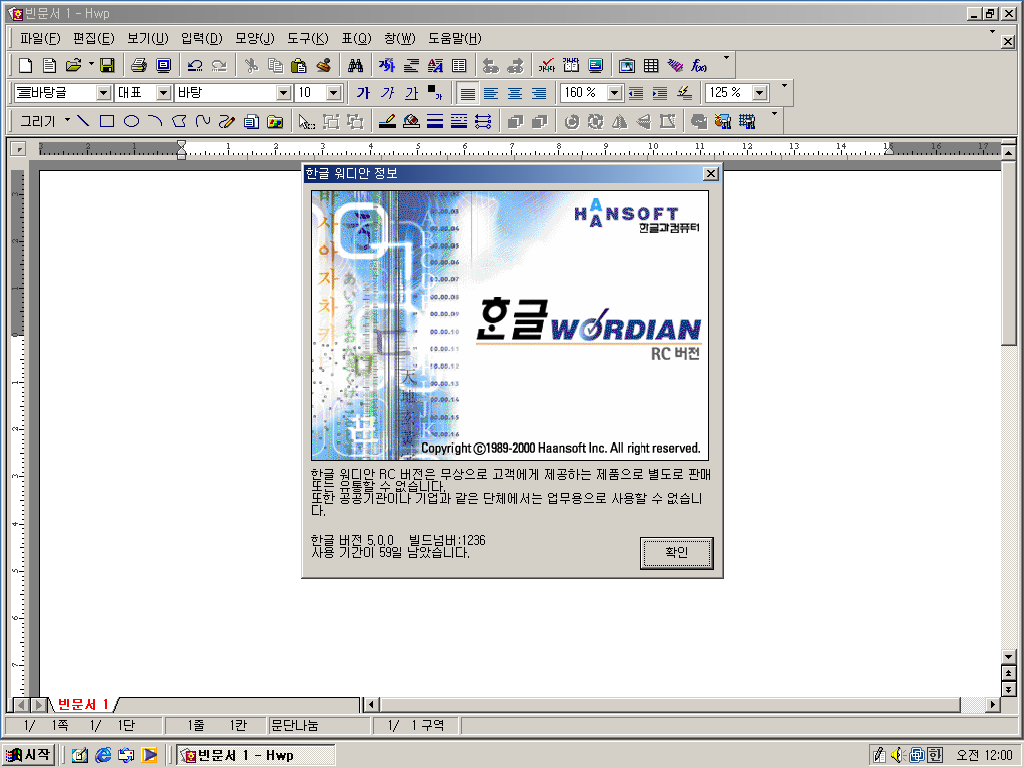
Task: Insert picture icon in top toolbar
Action: point(627,65)
